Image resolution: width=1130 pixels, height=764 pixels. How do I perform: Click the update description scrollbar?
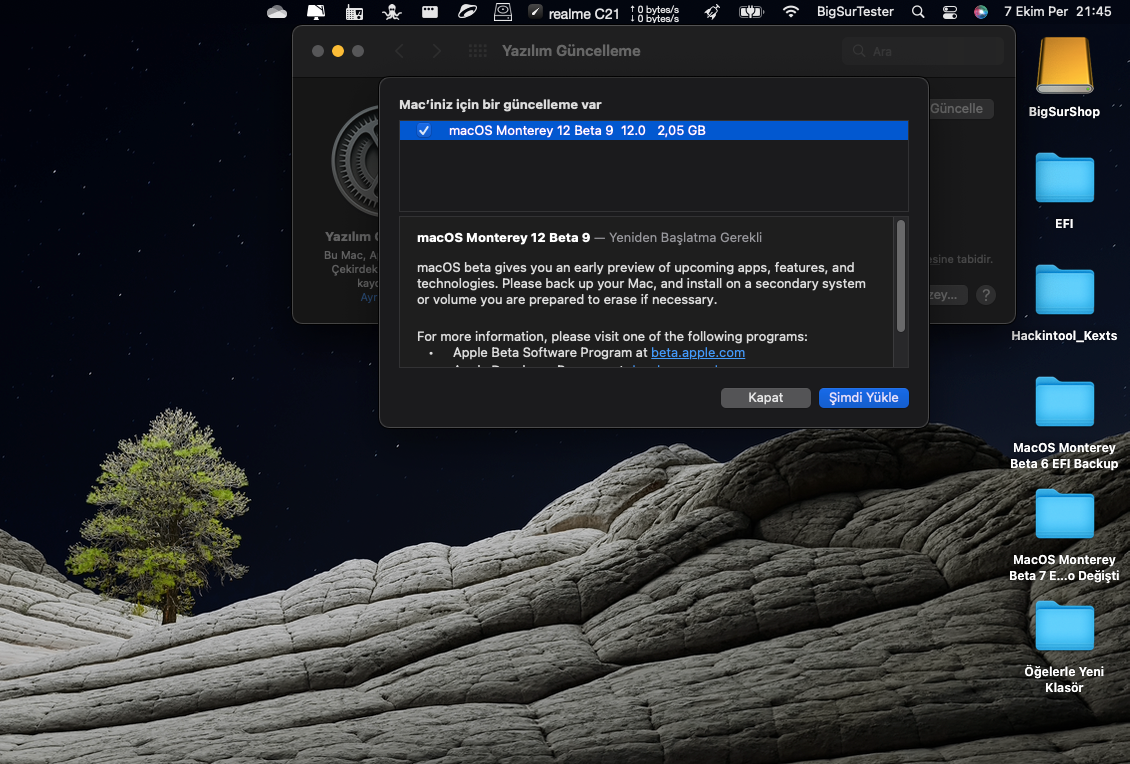[x=901, y=276]
